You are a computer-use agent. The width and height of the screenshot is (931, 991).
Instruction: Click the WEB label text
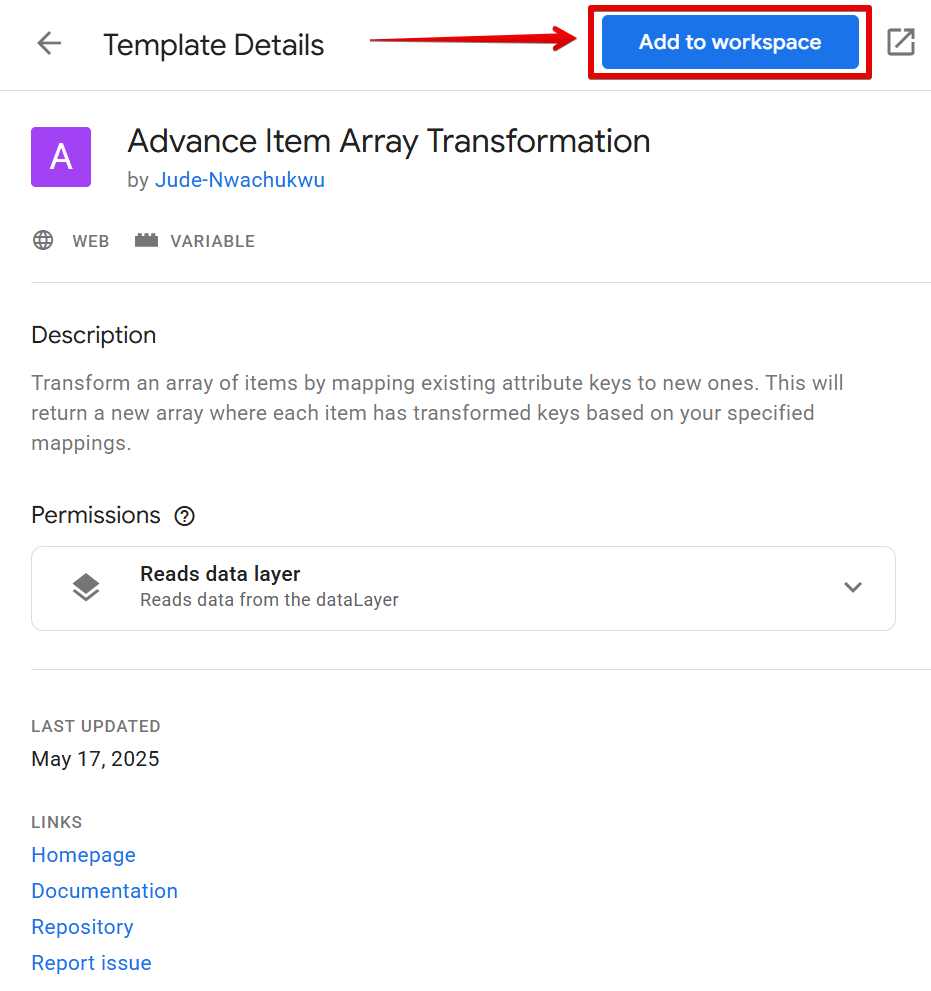click(91, 241)
